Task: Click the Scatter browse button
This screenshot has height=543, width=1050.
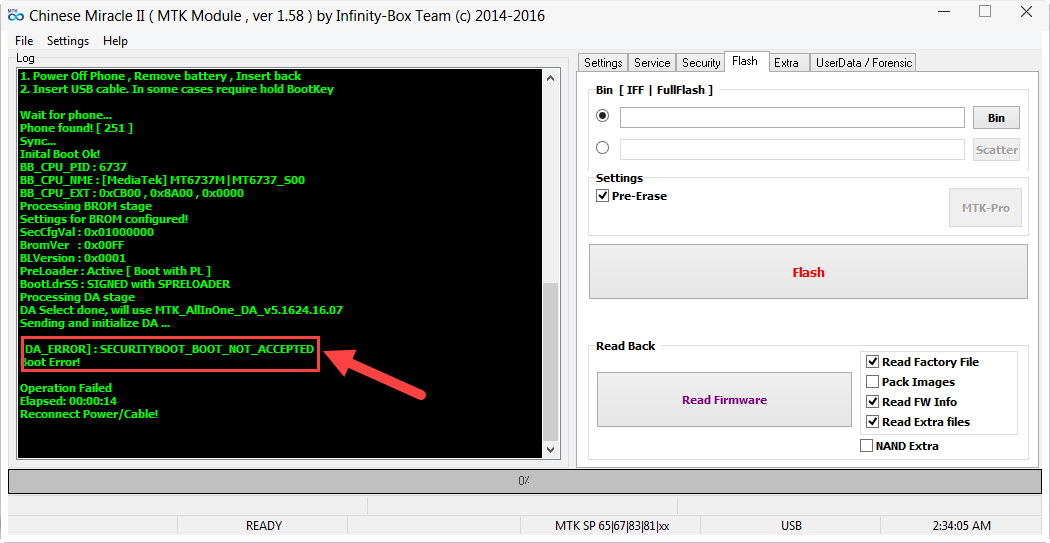Action: (996, 149)
